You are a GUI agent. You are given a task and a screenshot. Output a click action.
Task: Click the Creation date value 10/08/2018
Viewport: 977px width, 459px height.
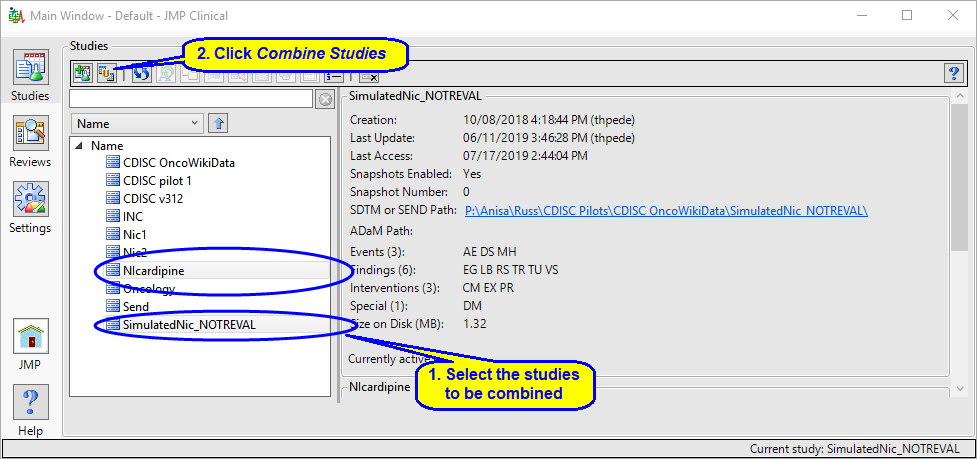click(x=549, y=120)
